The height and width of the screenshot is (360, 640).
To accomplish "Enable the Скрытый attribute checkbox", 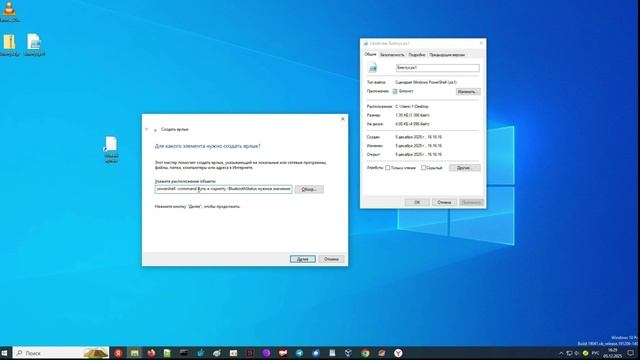I will click(423, 168).
